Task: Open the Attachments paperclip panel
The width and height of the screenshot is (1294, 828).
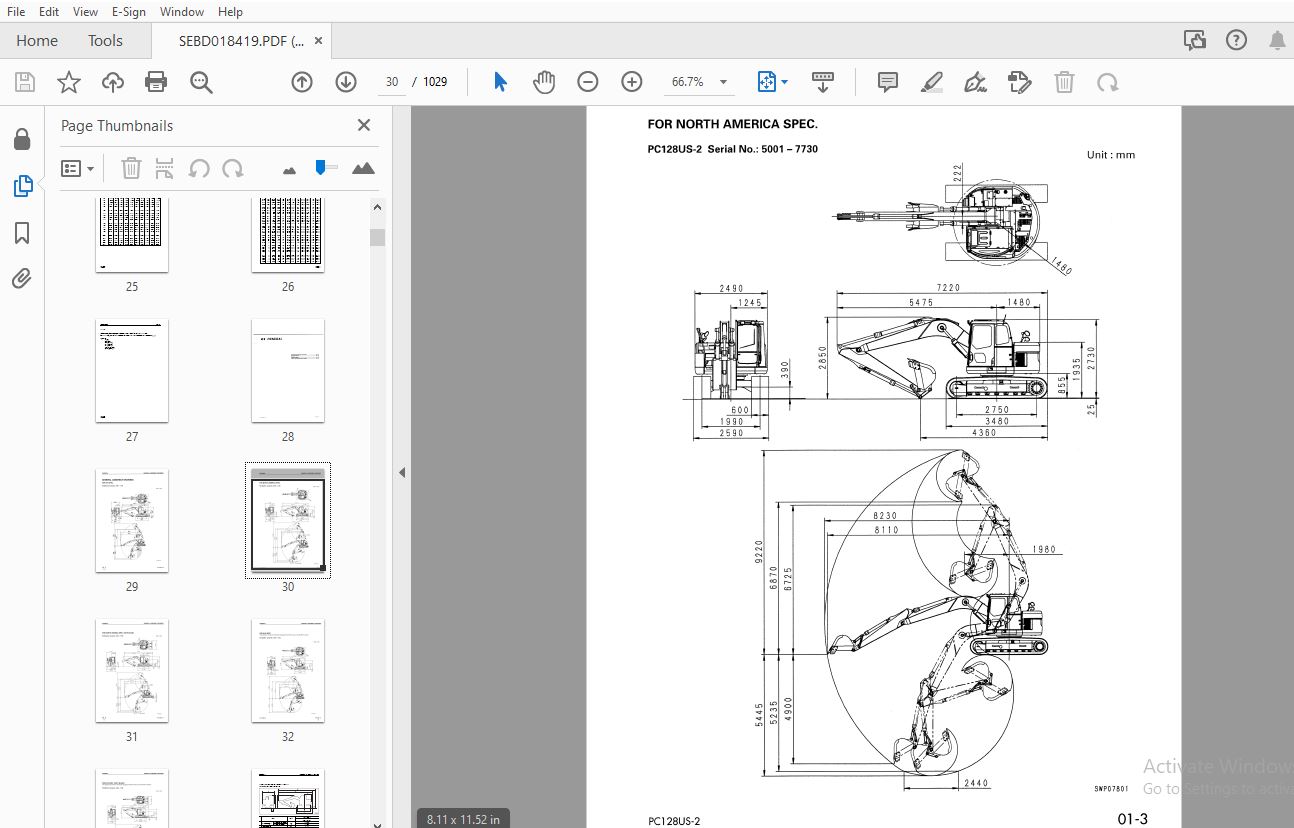Action: coord(22,279)
